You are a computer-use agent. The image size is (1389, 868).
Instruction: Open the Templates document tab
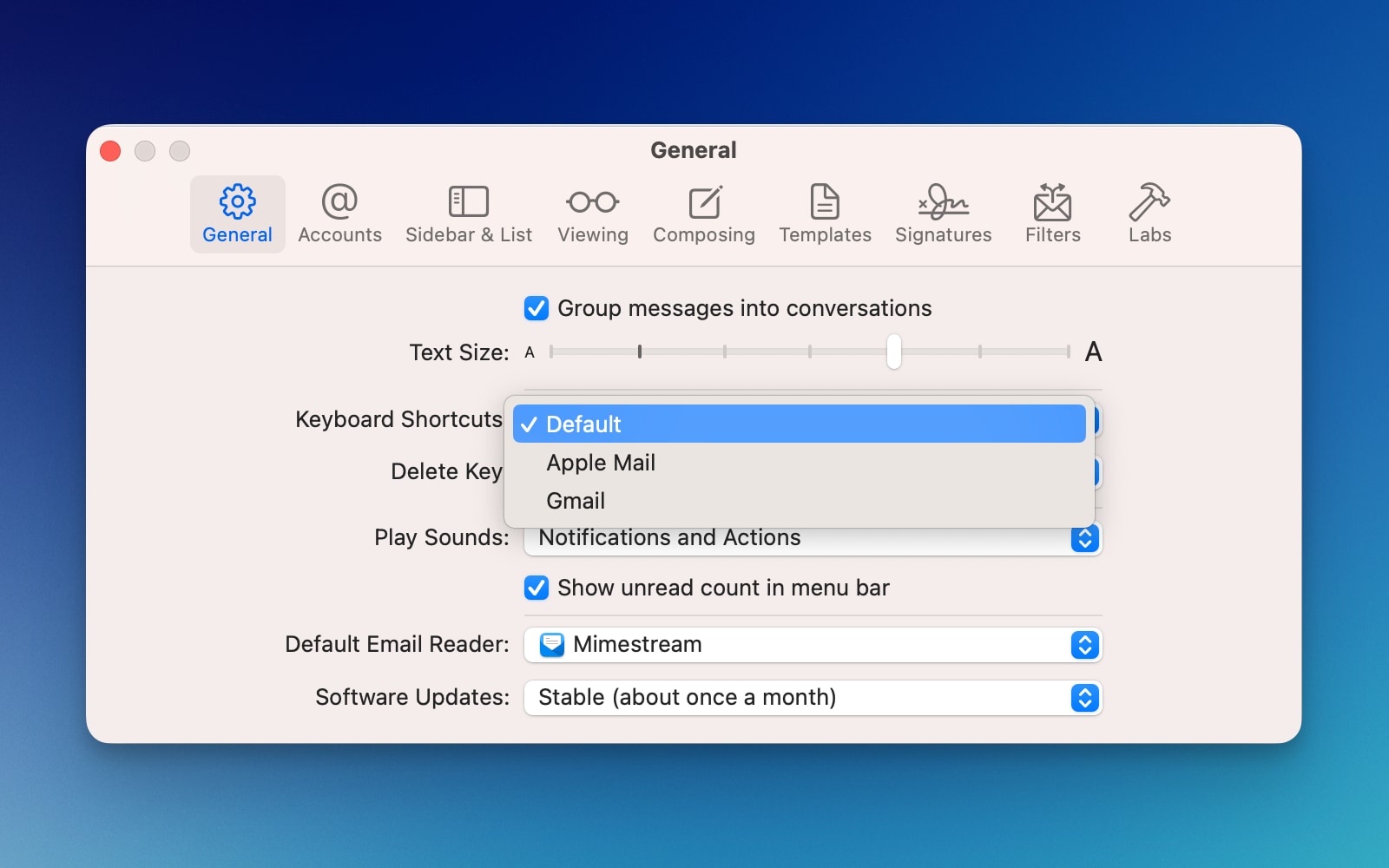click(825, 214)
